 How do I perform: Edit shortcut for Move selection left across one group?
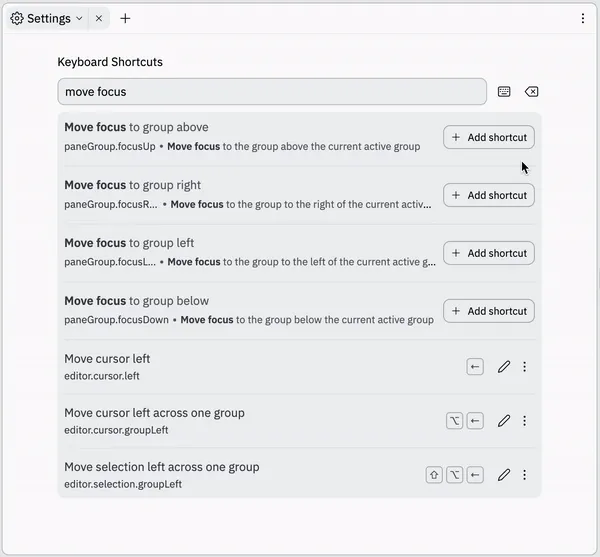(504, 475)
